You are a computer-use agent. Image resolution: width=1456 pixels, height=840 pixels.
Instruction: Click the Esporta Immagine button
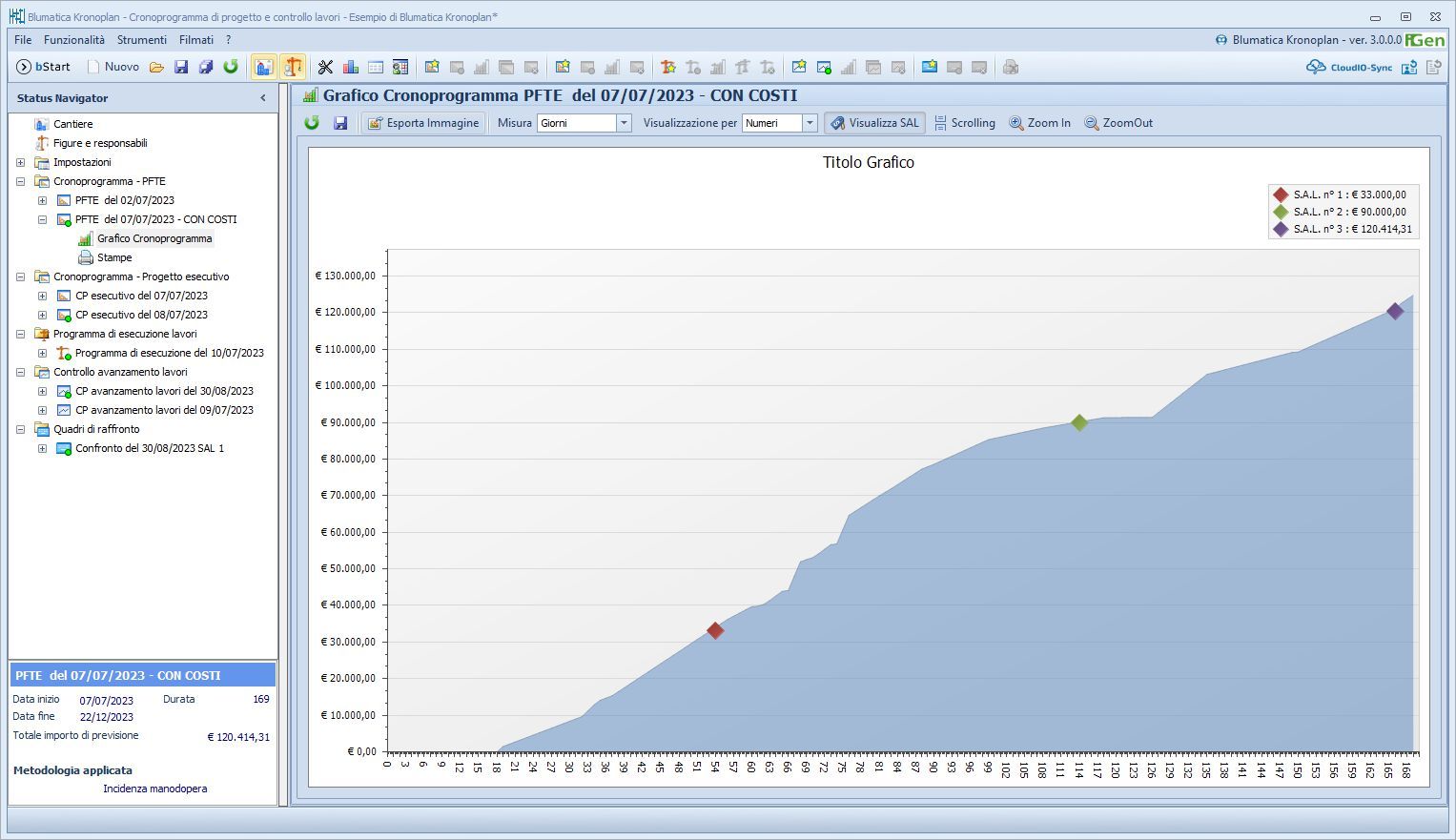click(x=423, y=123)
